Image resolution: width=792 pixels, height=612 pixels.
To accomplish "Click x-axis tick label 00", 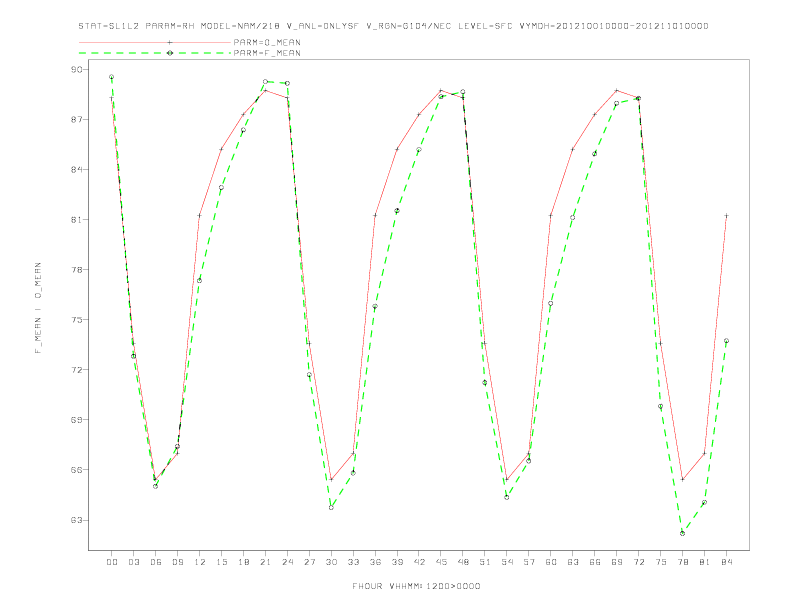I will (112, 562).
